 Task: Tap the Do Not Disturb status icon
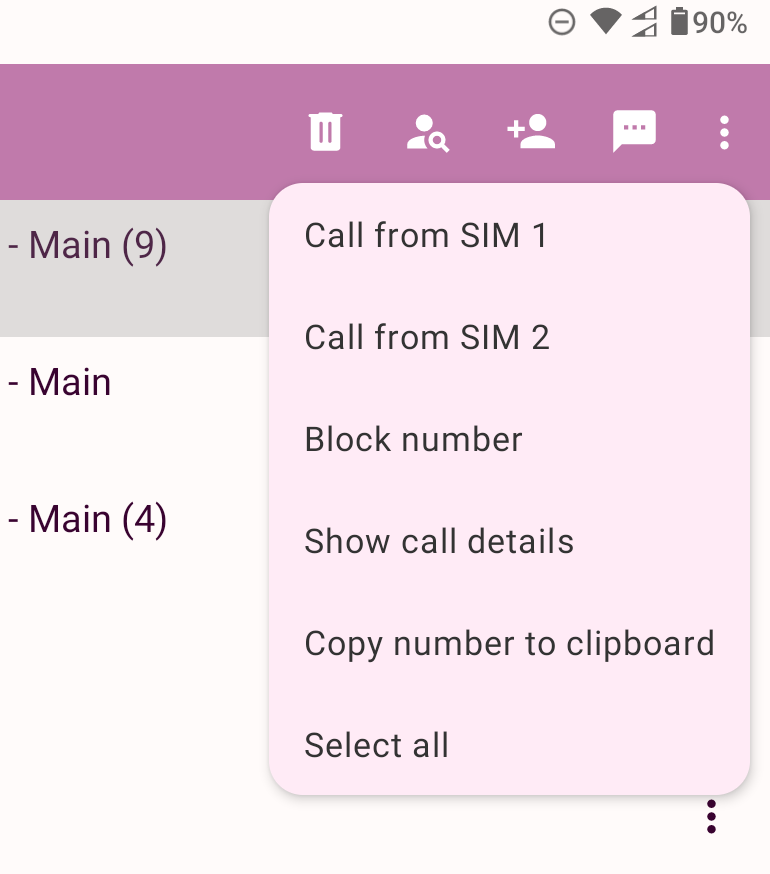click(563, 22)
